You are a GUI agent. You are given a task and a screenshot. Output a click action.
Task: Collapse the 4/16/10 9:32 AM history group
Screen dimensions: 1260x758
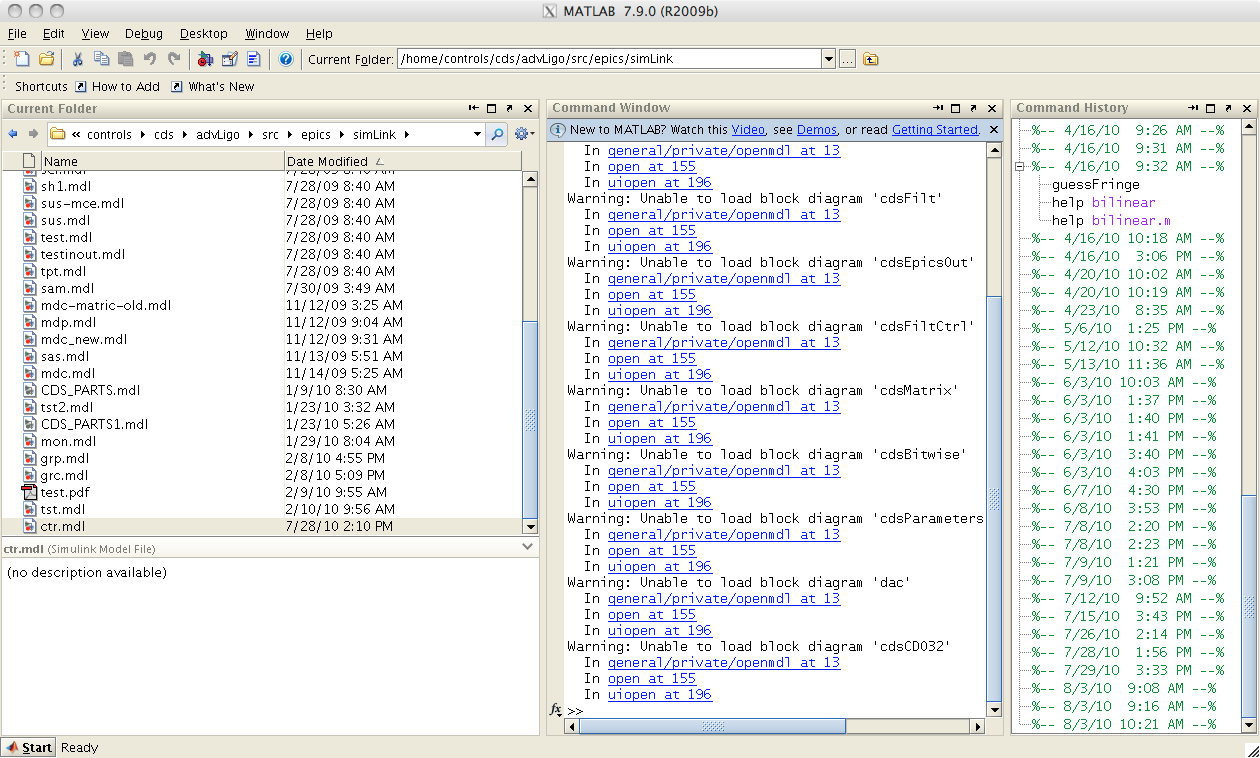click(x=1021, y=167)
